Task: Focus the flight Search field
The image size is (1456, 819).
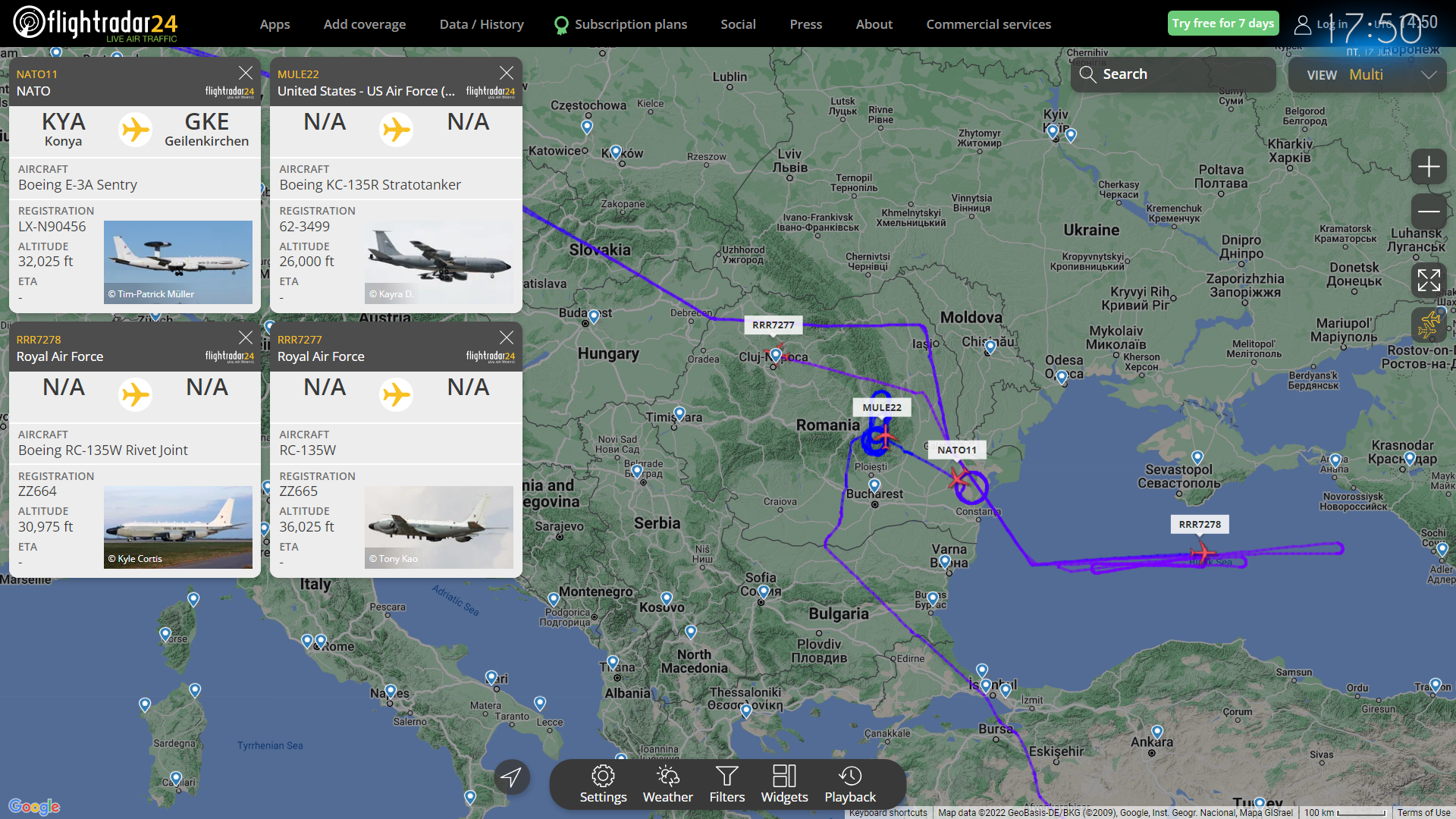Action: pos(1173,74)
